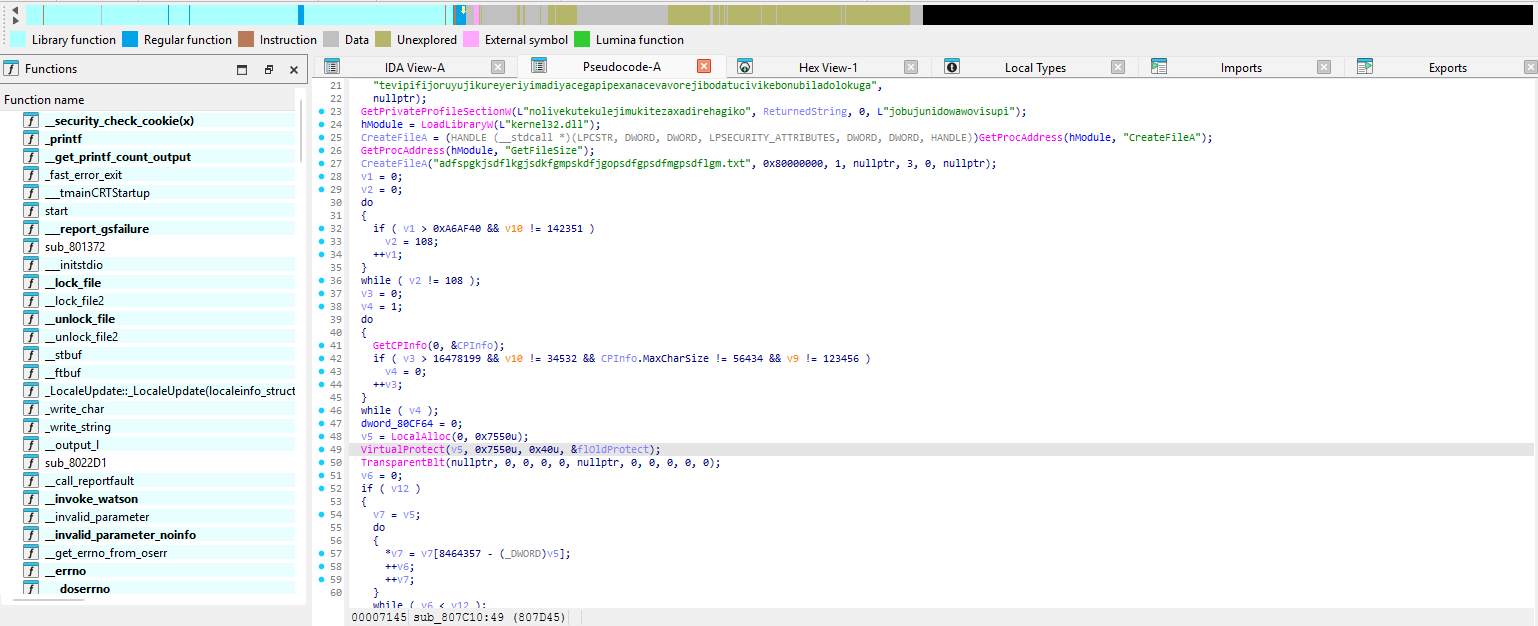Sort by the Function name column header

pyautogui.click(x=150, y=100)
